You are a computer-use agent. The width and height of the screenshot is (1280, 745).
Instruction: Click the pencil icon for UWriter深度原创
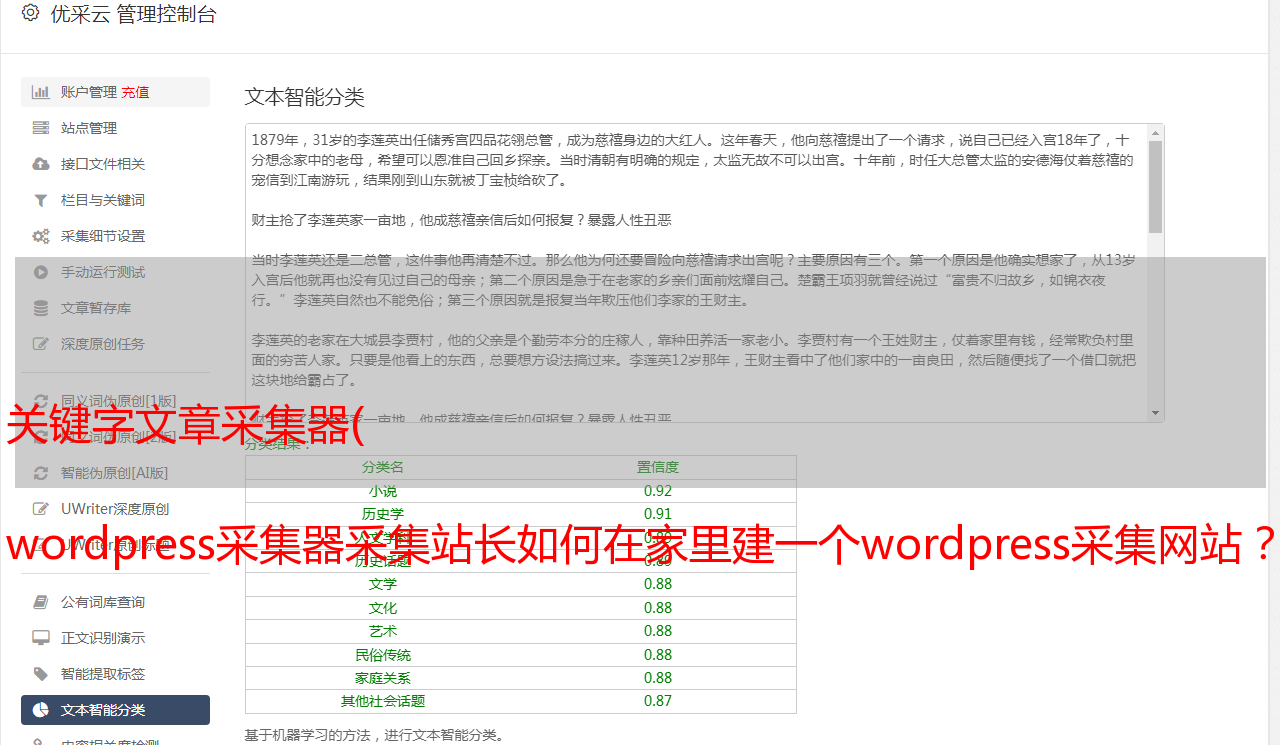pos(41,509)
